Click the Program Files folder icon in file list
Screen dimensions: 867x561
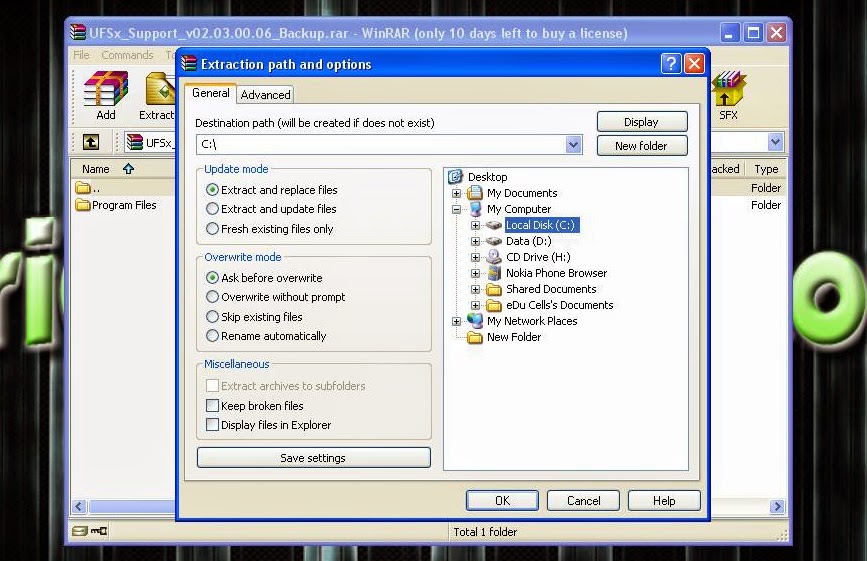[83, 205]
